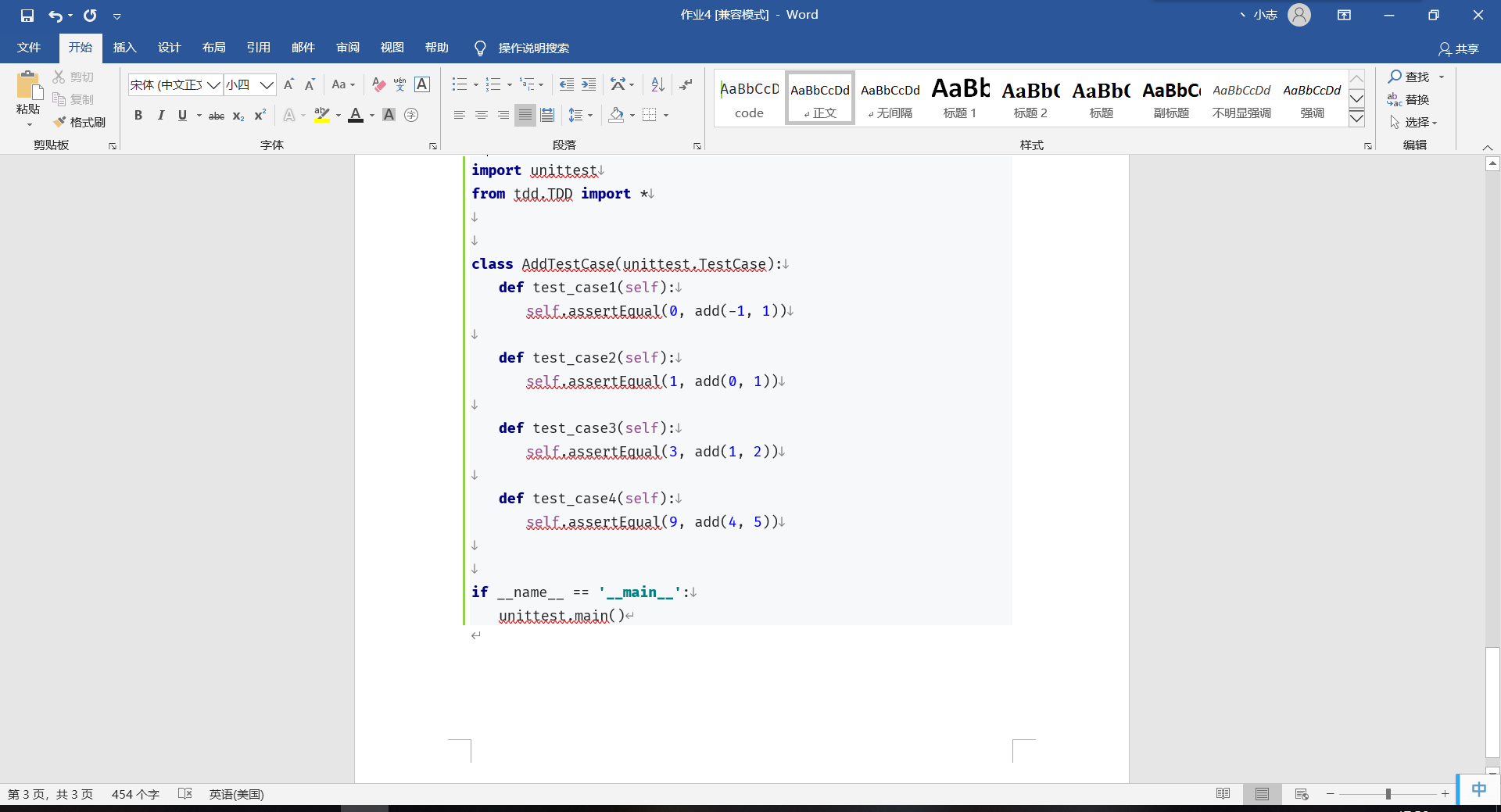Click the word count indicator 454 个字
Image resolution: width=1501 pixels, height=812 pixels.
pyautogui.click(x=134, y=794)
